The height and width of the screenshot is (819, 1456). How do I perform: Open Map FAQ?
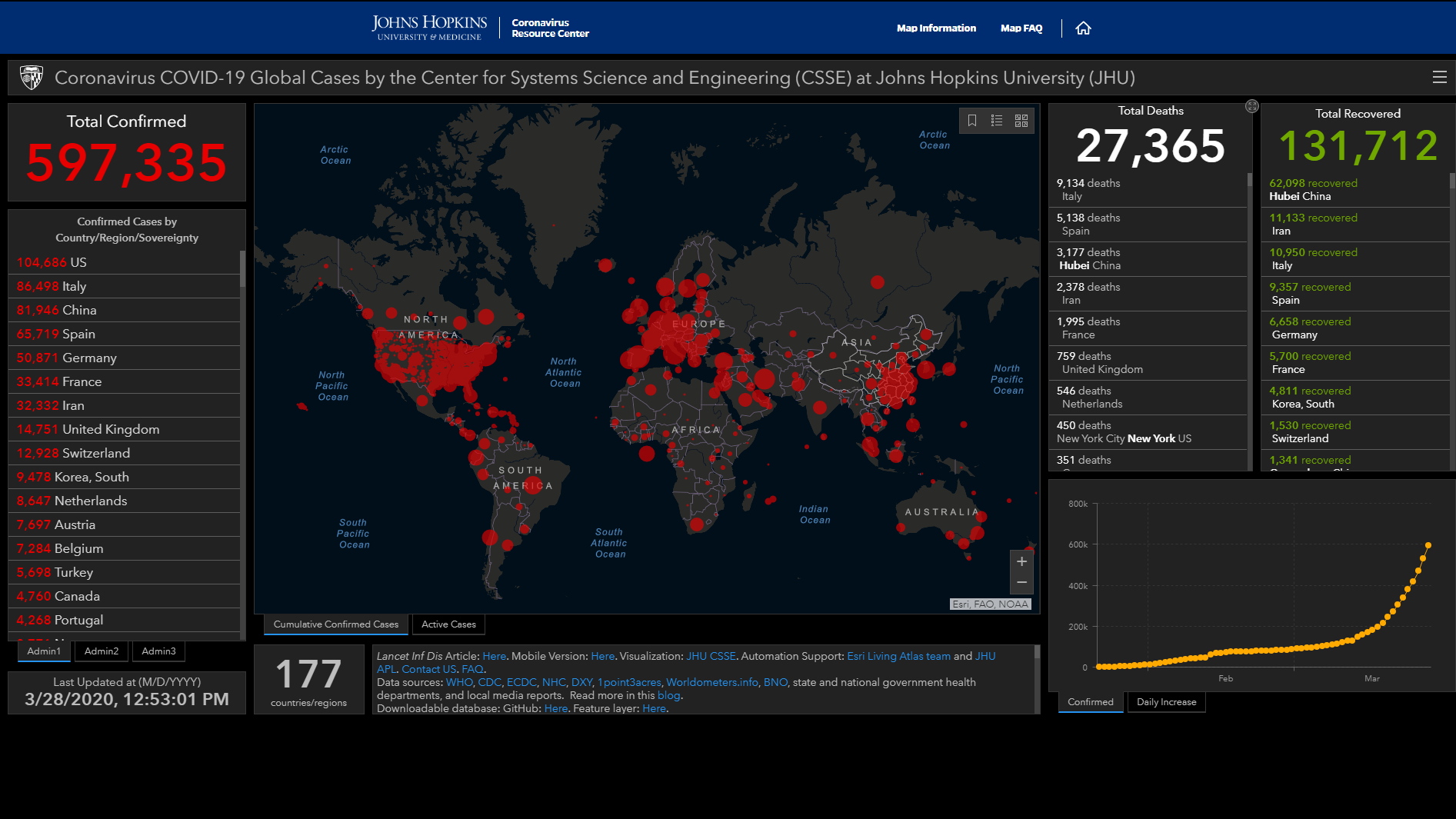(x=1021, y=28)
